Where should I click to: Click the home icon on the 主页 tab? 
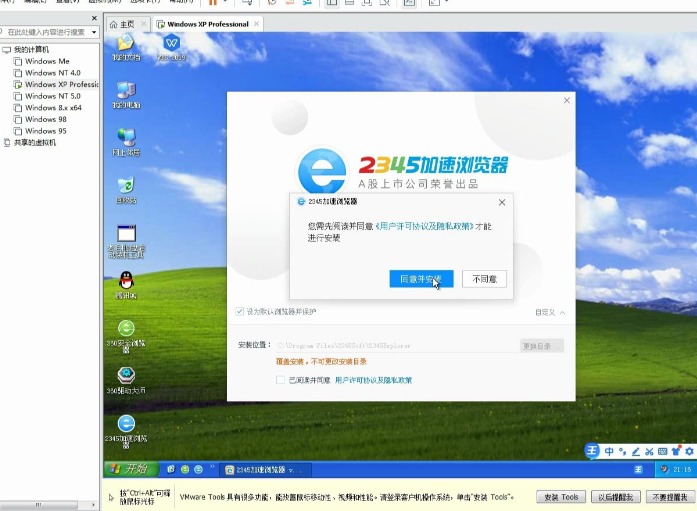[114, 24]
